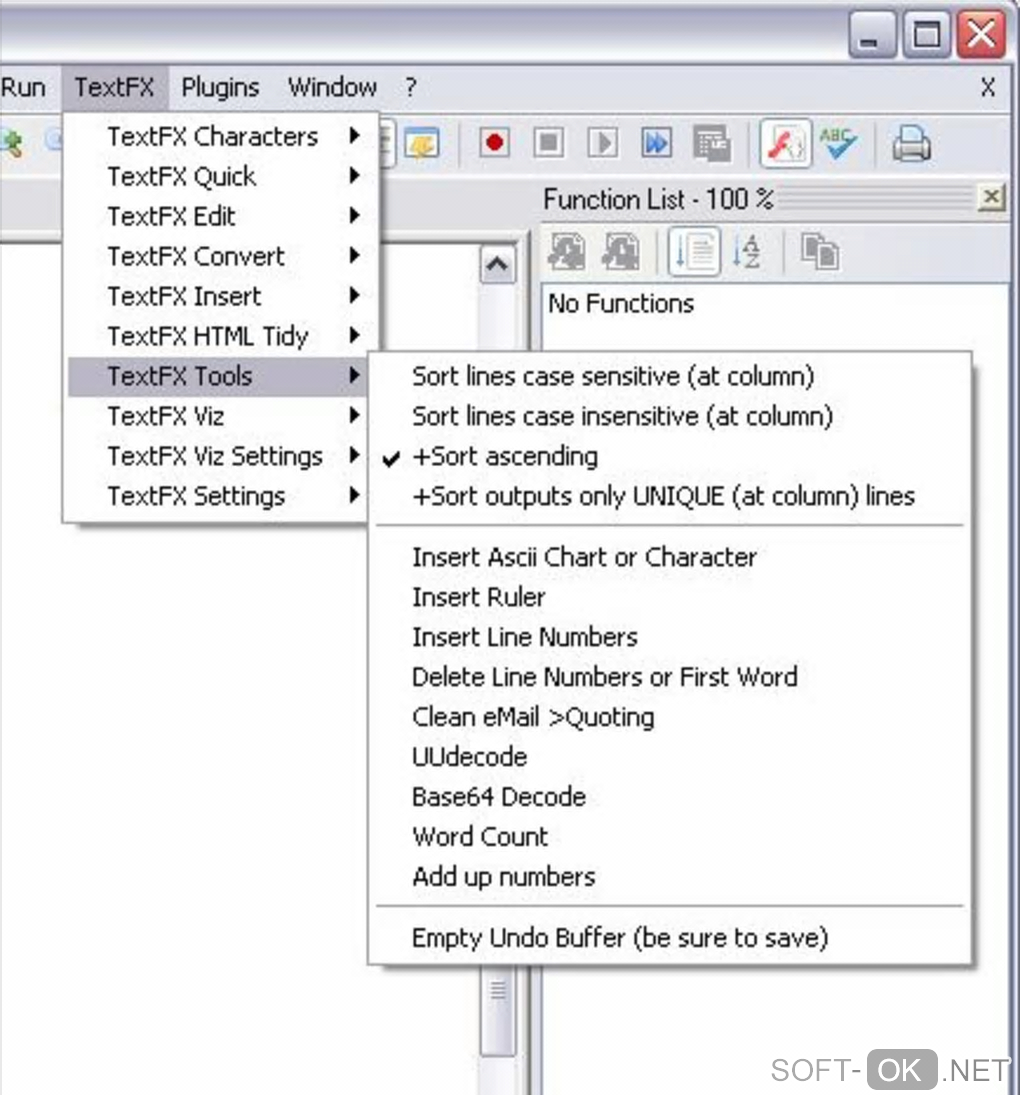Choose Delete Line Numbers or First Word
Viewport: 1020px width, 1095px height.
pyautogui.click(x=670, y=677)
